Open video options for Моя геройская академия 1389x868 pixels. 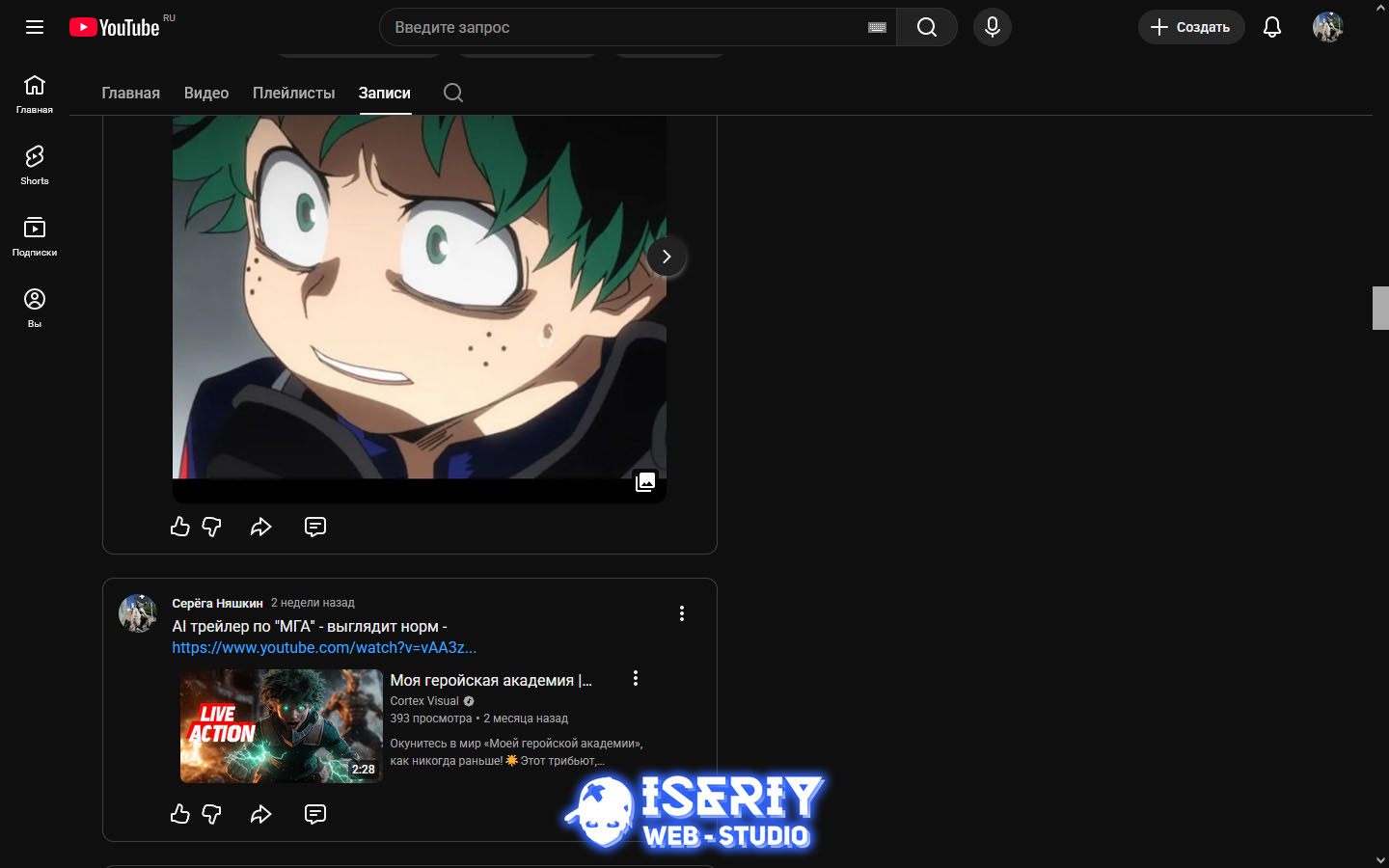[635, 679]
